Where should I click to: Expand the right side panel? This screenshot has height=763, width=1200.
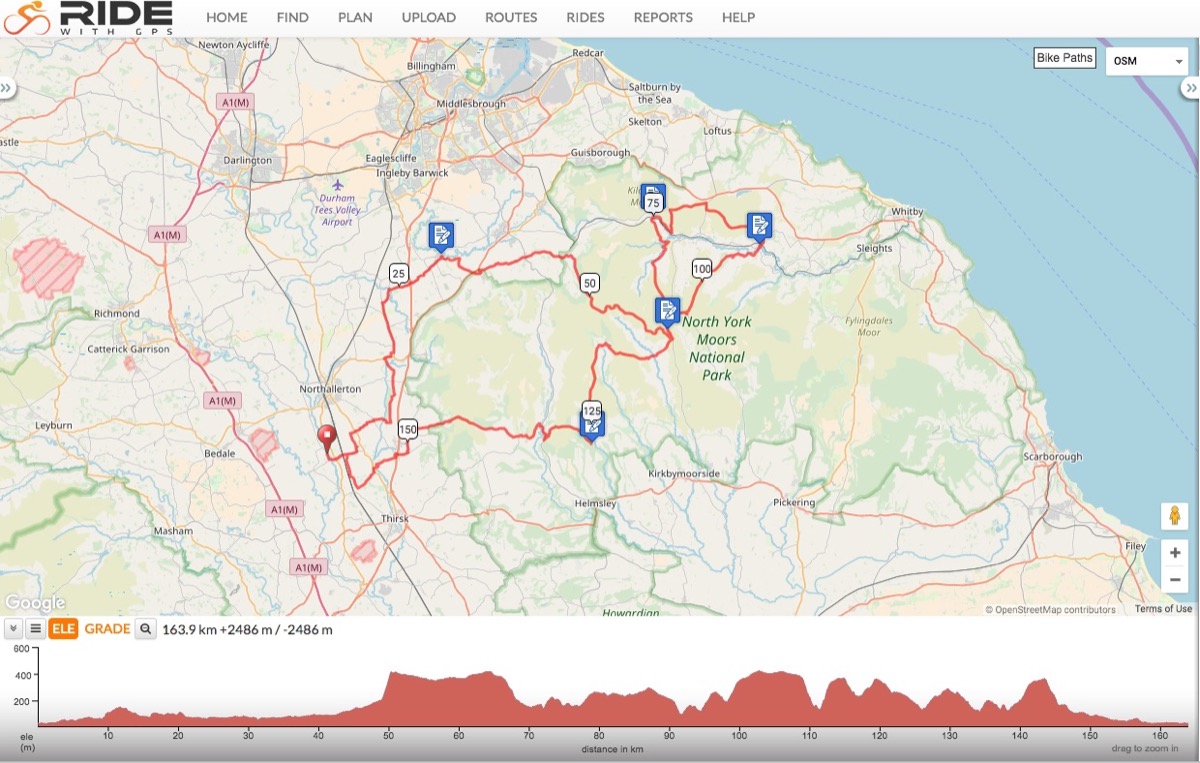(x=1191, y=88)
